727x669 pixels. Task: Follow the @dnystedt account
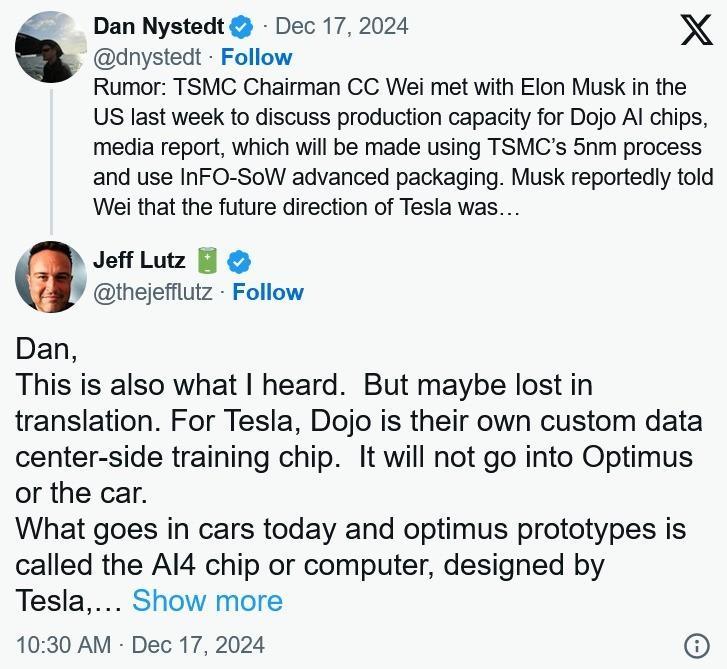point(257,57)
